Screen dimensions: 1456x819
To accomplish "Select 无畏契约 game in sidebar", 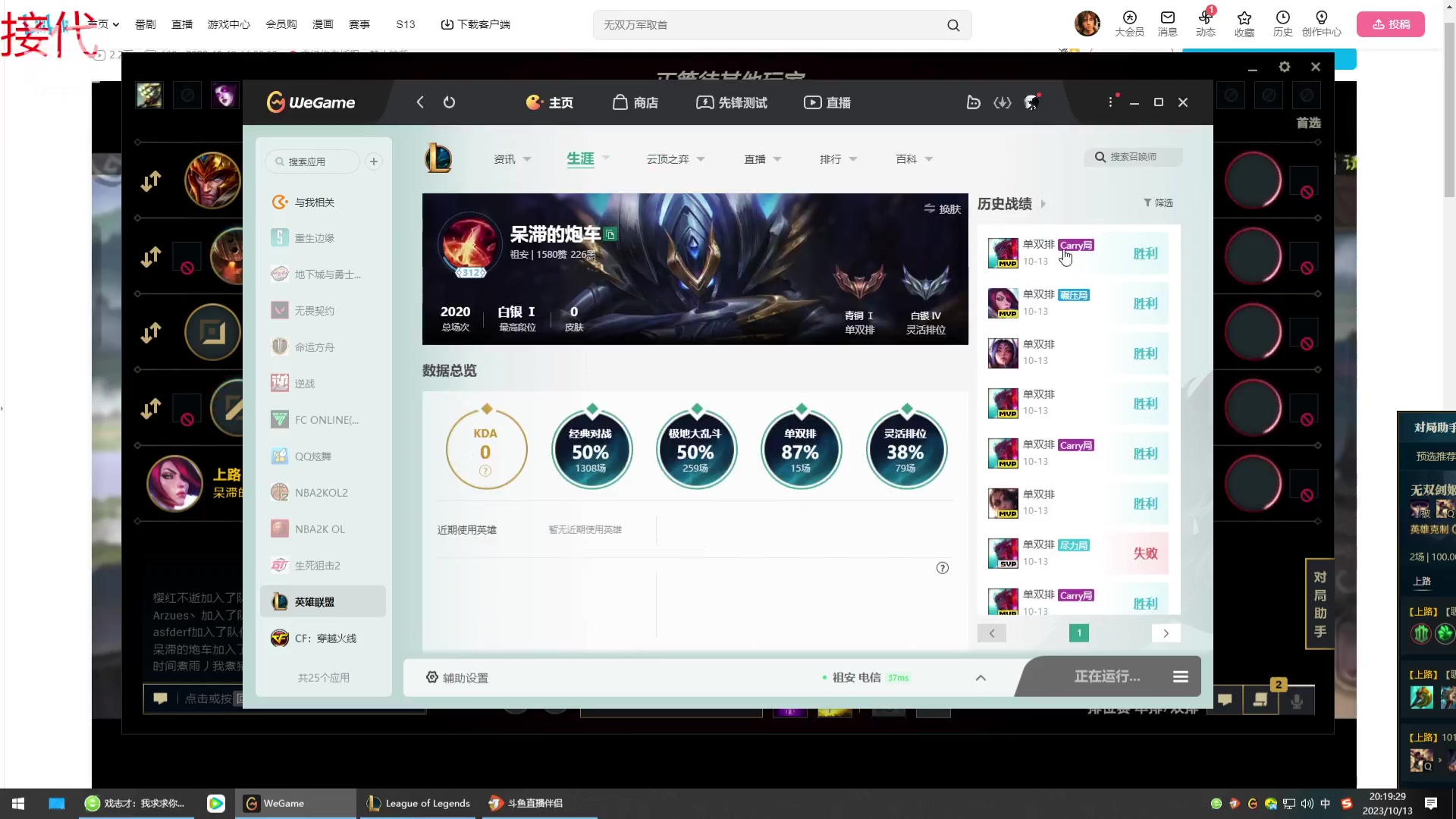I will click(322, 311).
